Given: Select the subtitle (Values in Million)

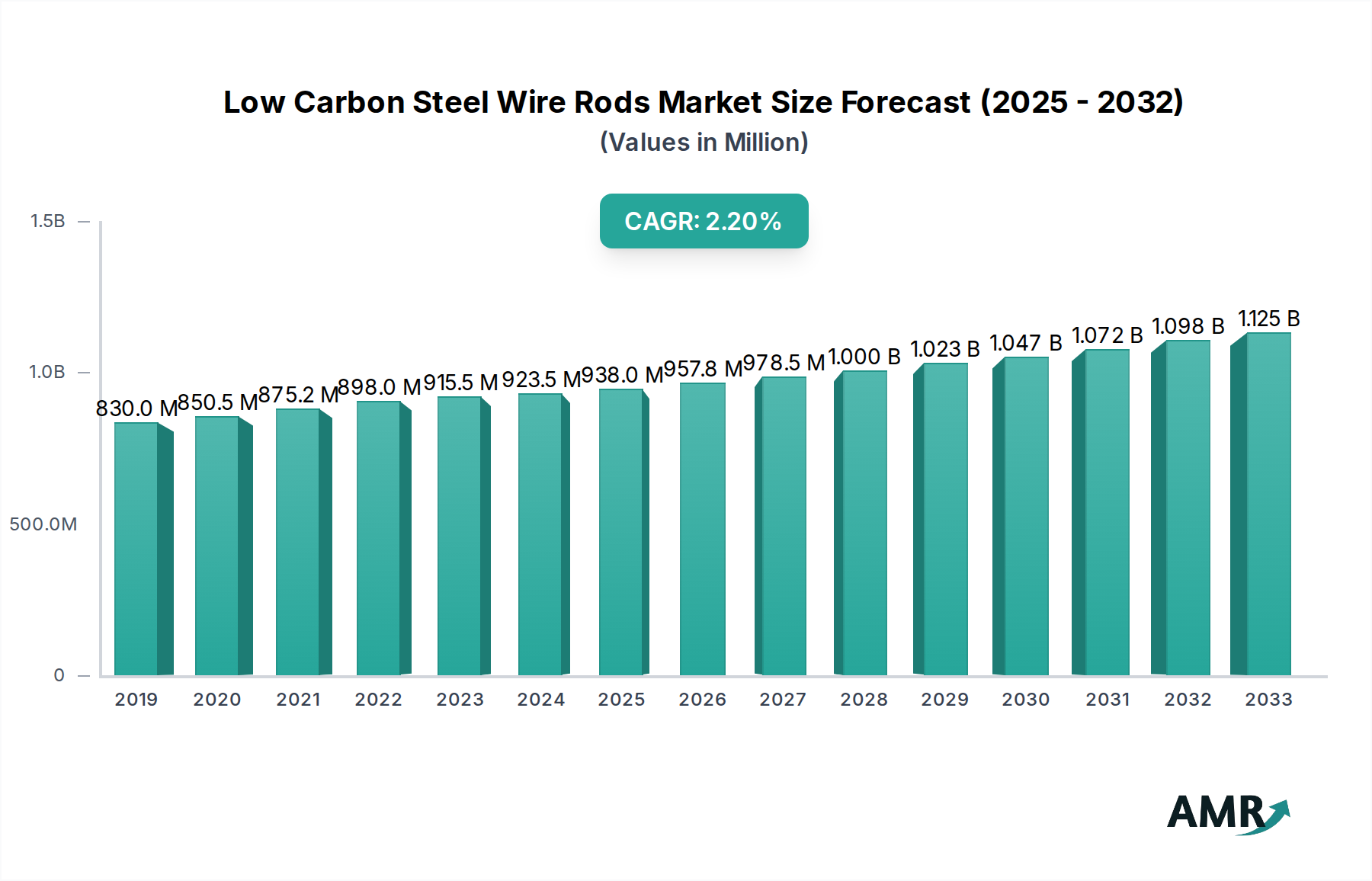Looking at the screenshot, I should pyautogui.click(x=703, y=142).
